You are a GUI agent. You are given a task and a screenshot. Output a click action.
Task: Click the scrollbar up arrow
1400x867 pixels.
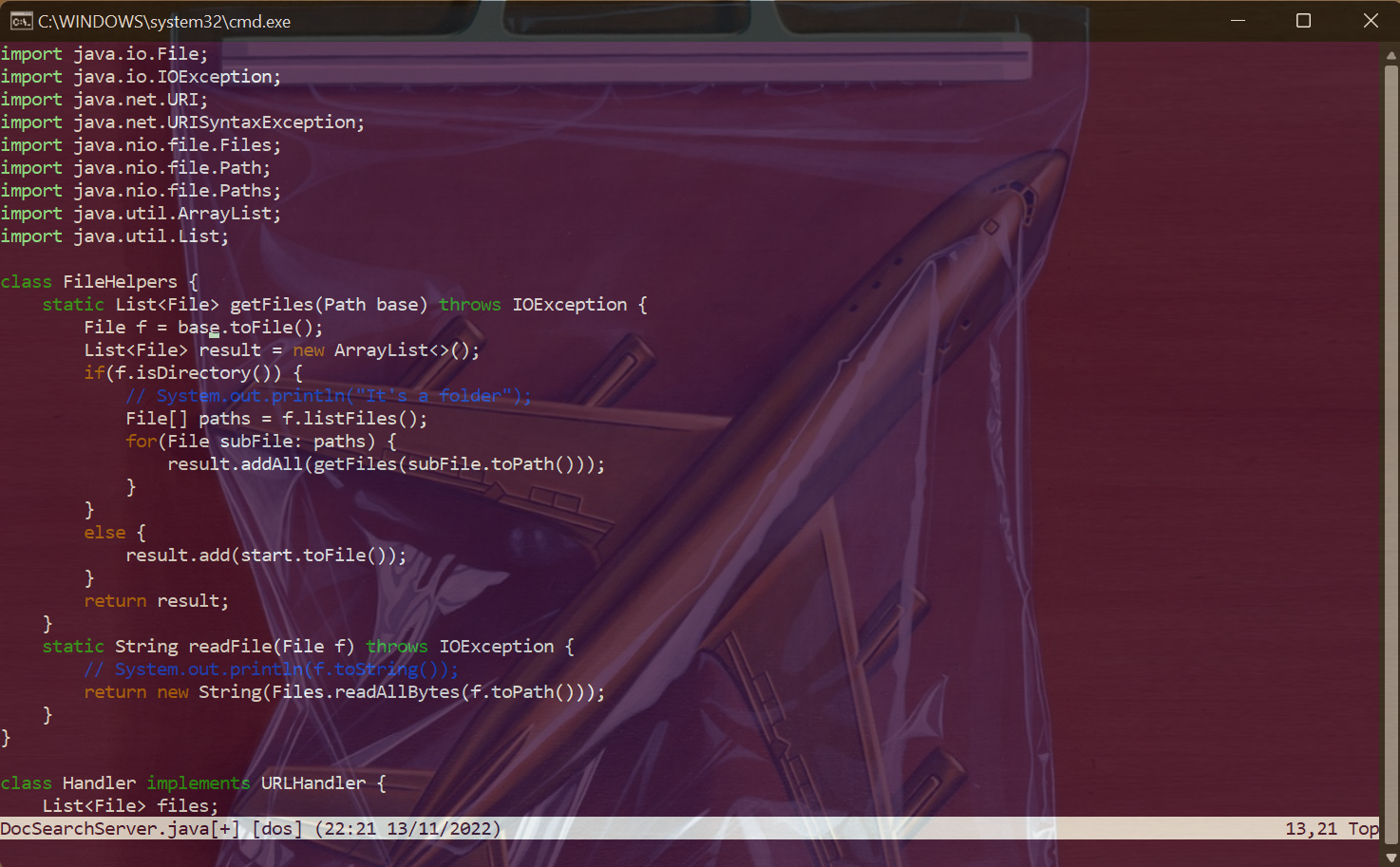[x=1391, y=55]
